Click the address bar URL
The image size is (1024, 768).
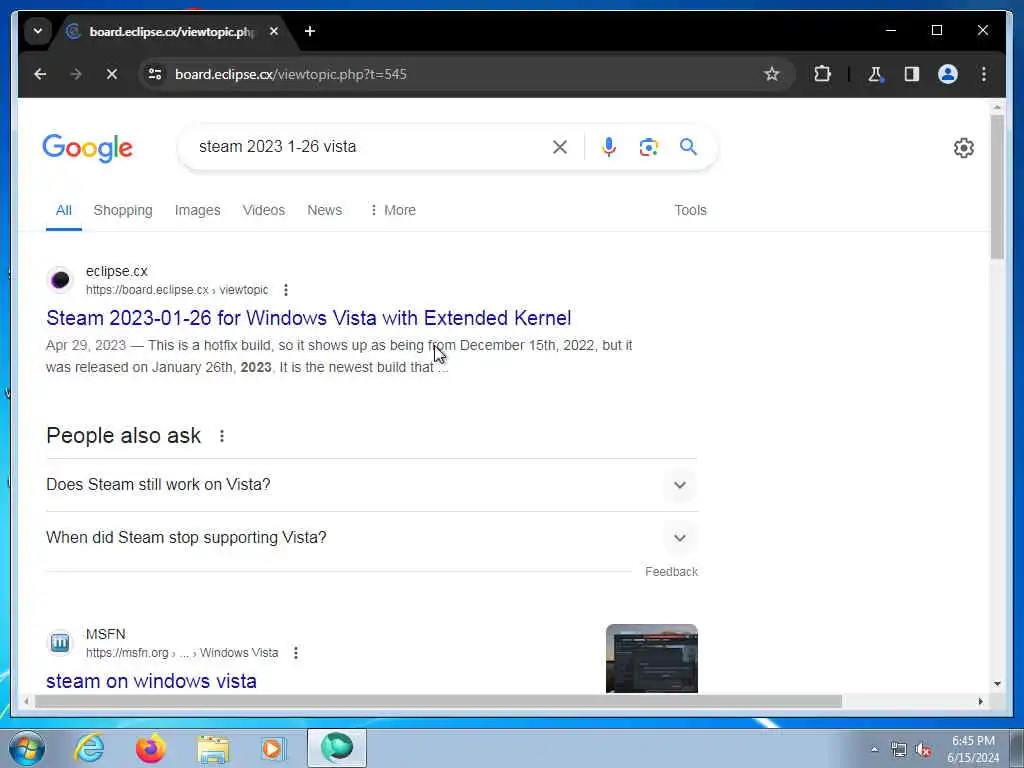tap(291, 74)
